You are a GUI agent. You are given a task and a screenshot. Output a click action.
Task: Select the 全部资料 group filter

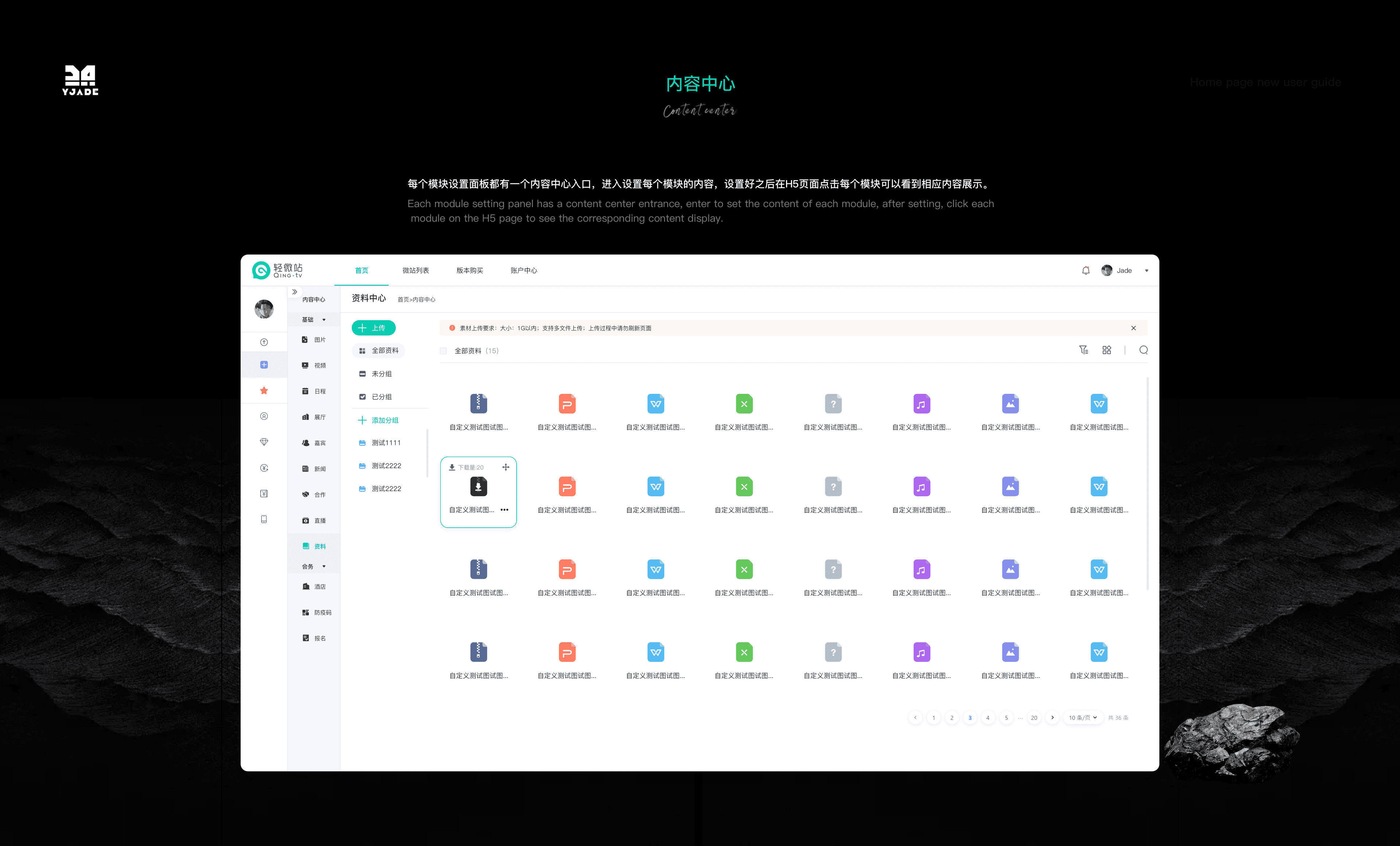click(x=378, y=350)
